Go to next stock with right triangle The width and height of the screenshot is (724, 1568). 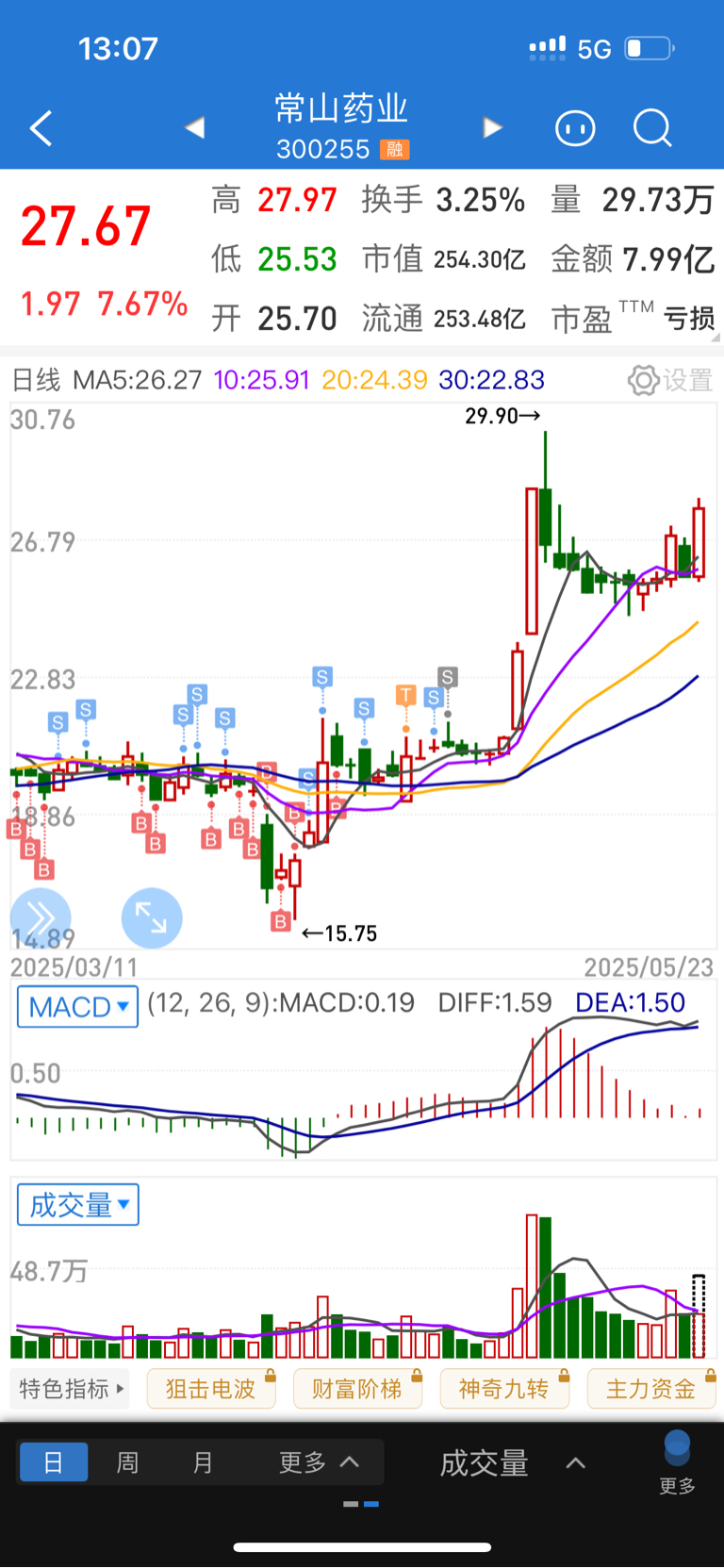coord(492,127)
